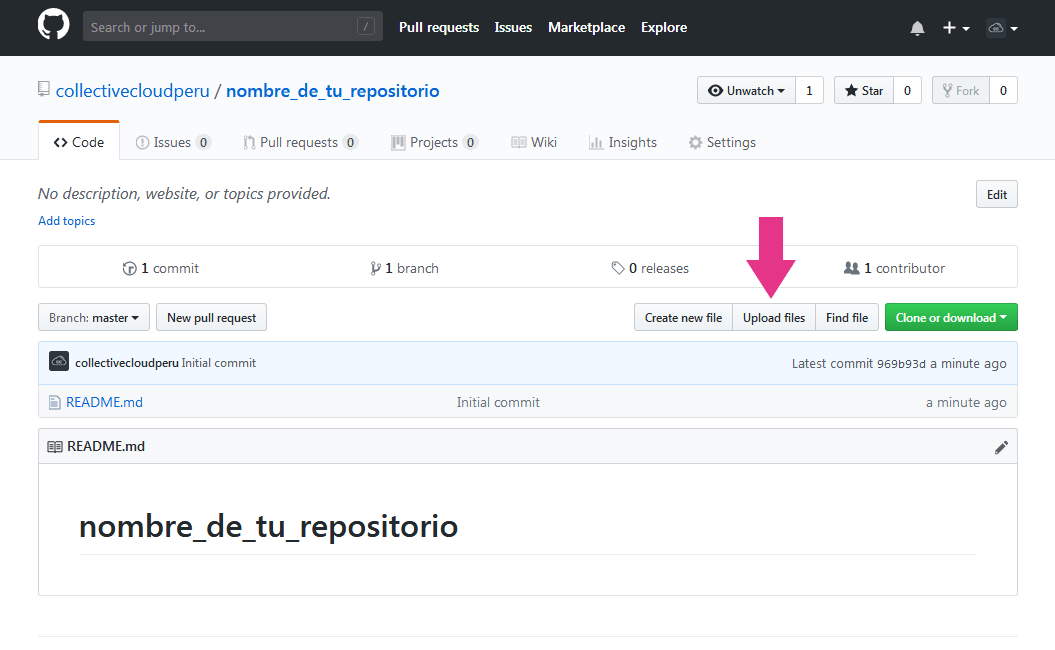Click 'a minute ago' in README.md row
This screenshot has height=650, width=1055.
pos(966,402)
